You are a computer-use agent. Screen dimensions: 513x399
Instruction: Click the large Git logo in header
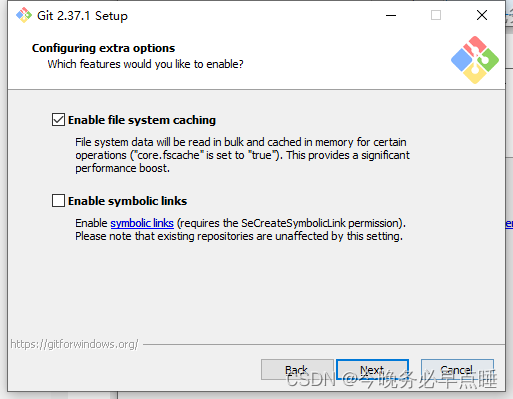pos(475,60)
